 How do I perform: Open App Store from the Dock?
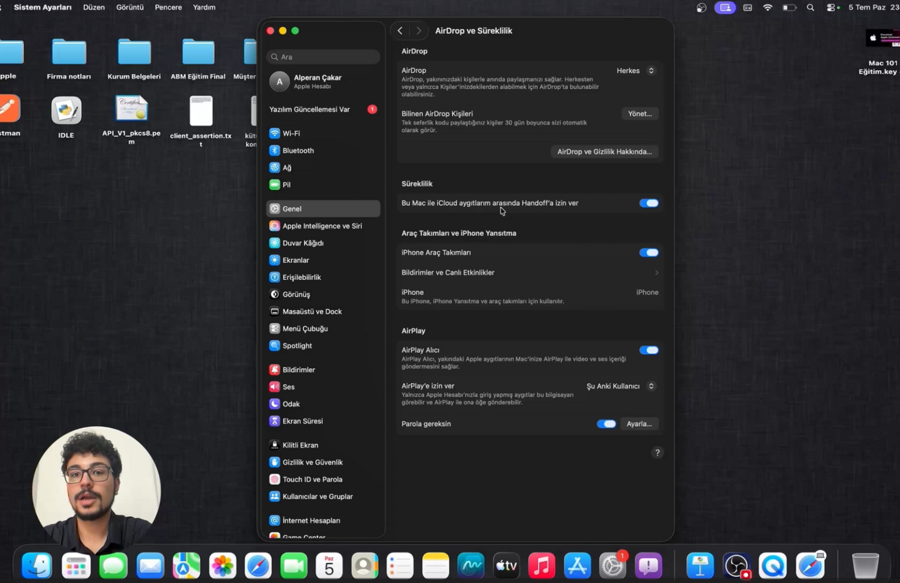577,566
